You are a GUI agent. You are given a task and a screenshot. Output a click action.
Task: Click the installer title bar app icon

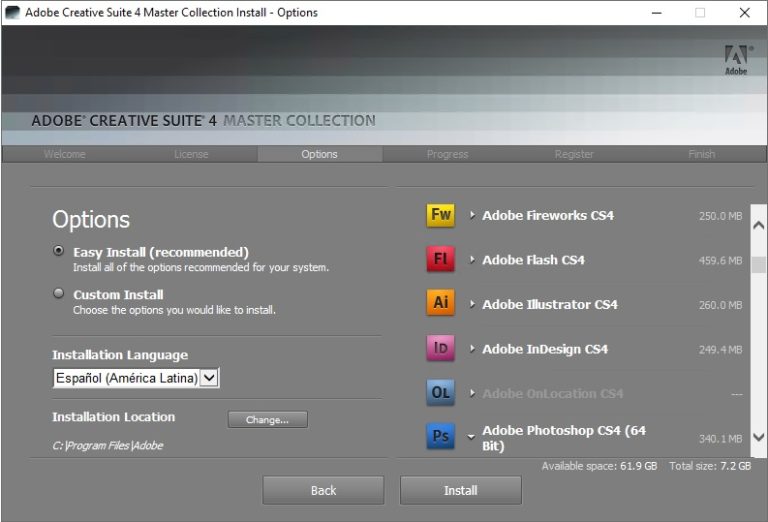tap(12, 13)
